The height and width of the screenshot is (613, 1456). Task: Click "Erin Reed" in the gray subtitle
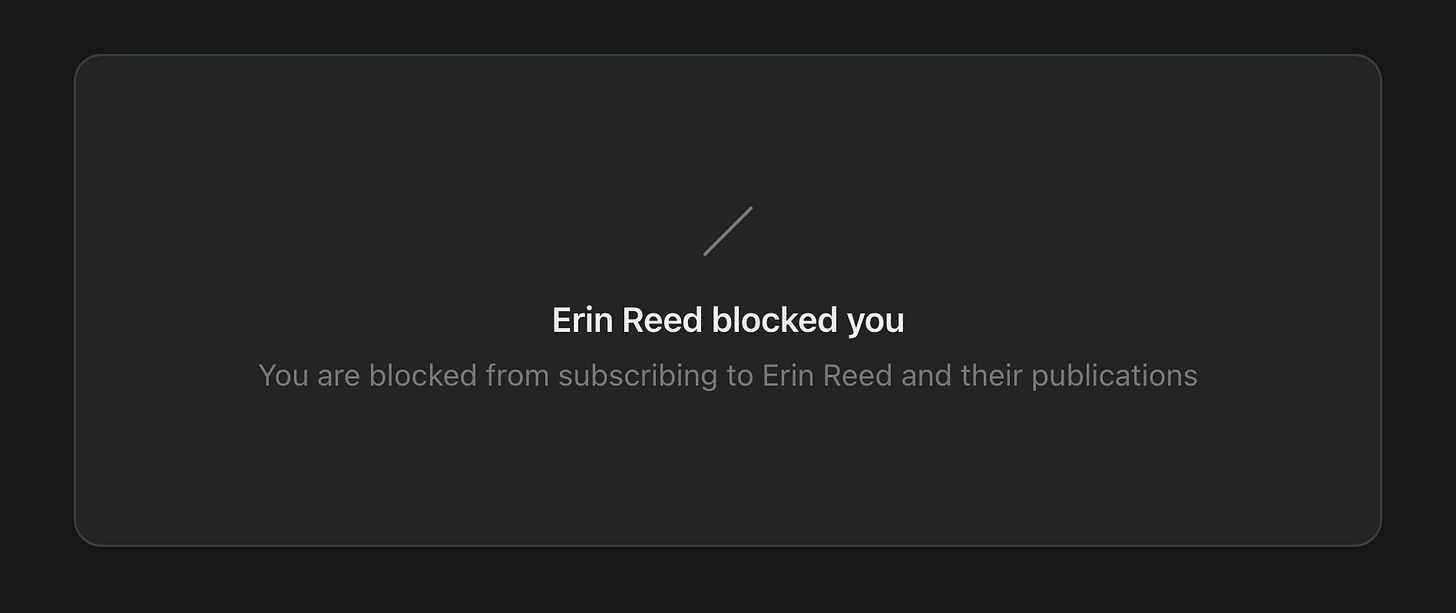pyautogui.click(x=827, y=375)
